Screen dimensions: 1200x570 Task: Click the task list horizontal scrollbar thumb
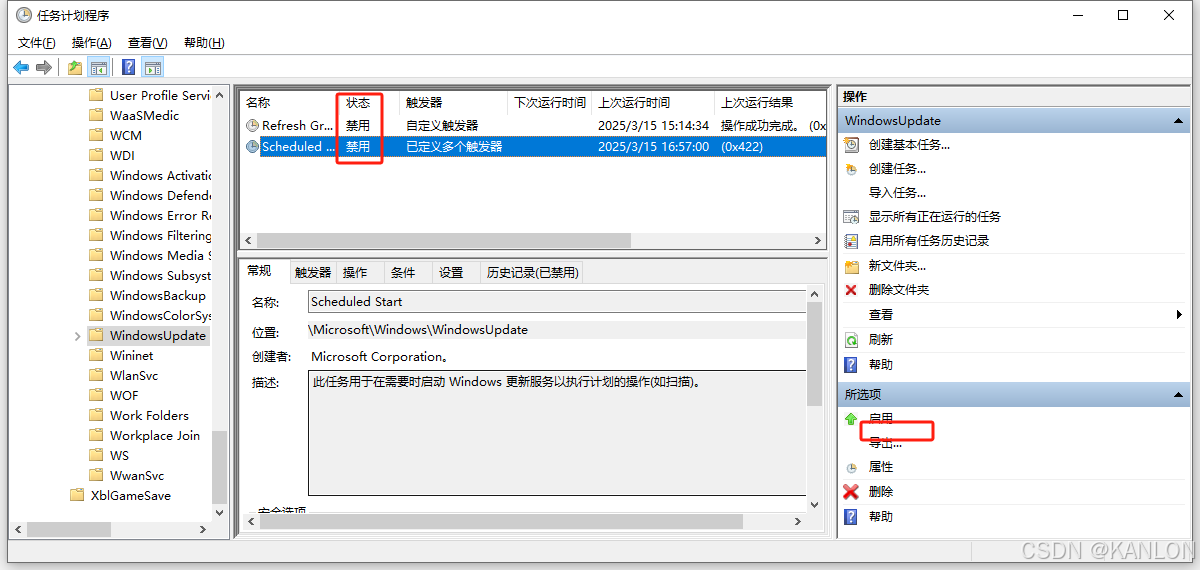click(444, 241)
